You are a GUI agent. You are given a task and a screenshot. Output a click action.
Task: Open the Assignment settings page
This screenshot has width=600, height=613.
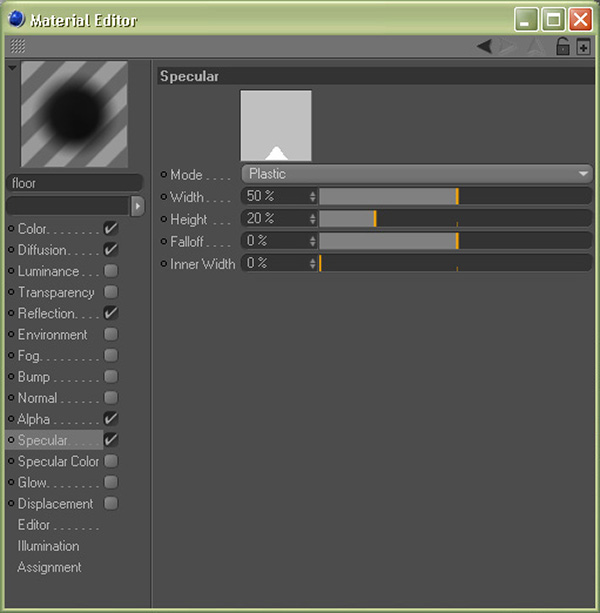point(50,567)
